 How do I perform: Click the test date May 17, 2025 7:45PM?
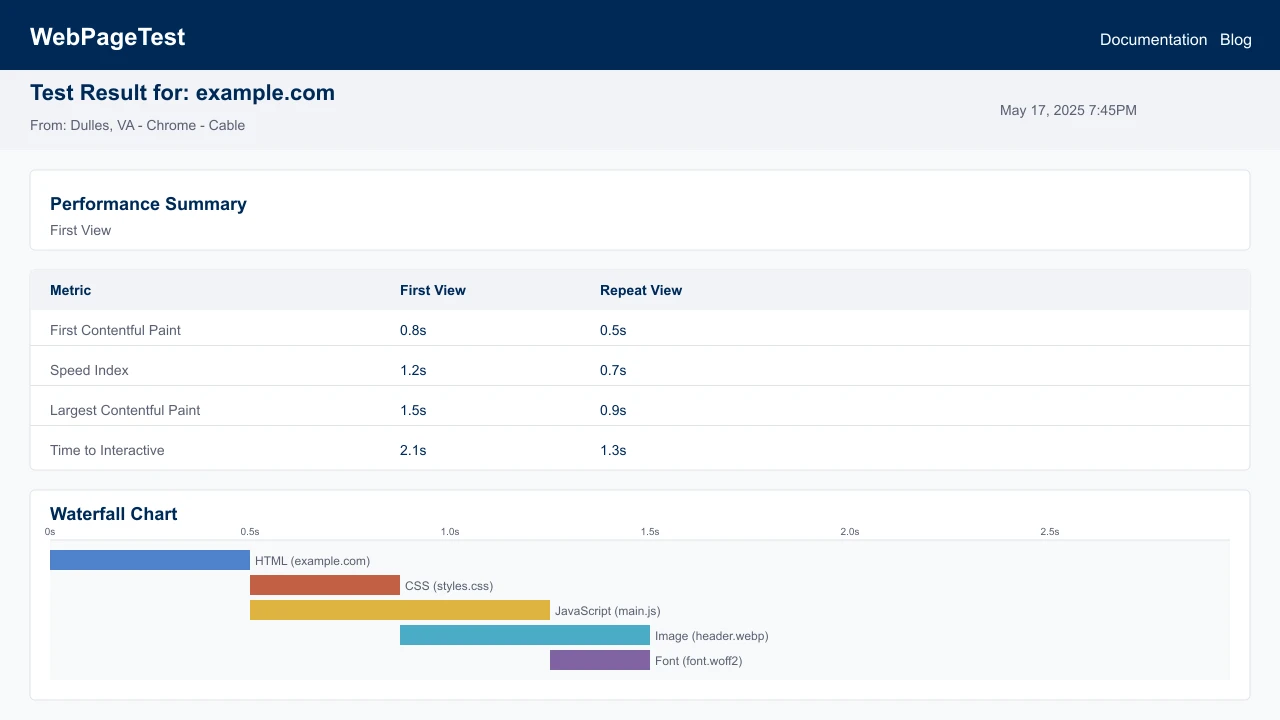(1068, 110)
